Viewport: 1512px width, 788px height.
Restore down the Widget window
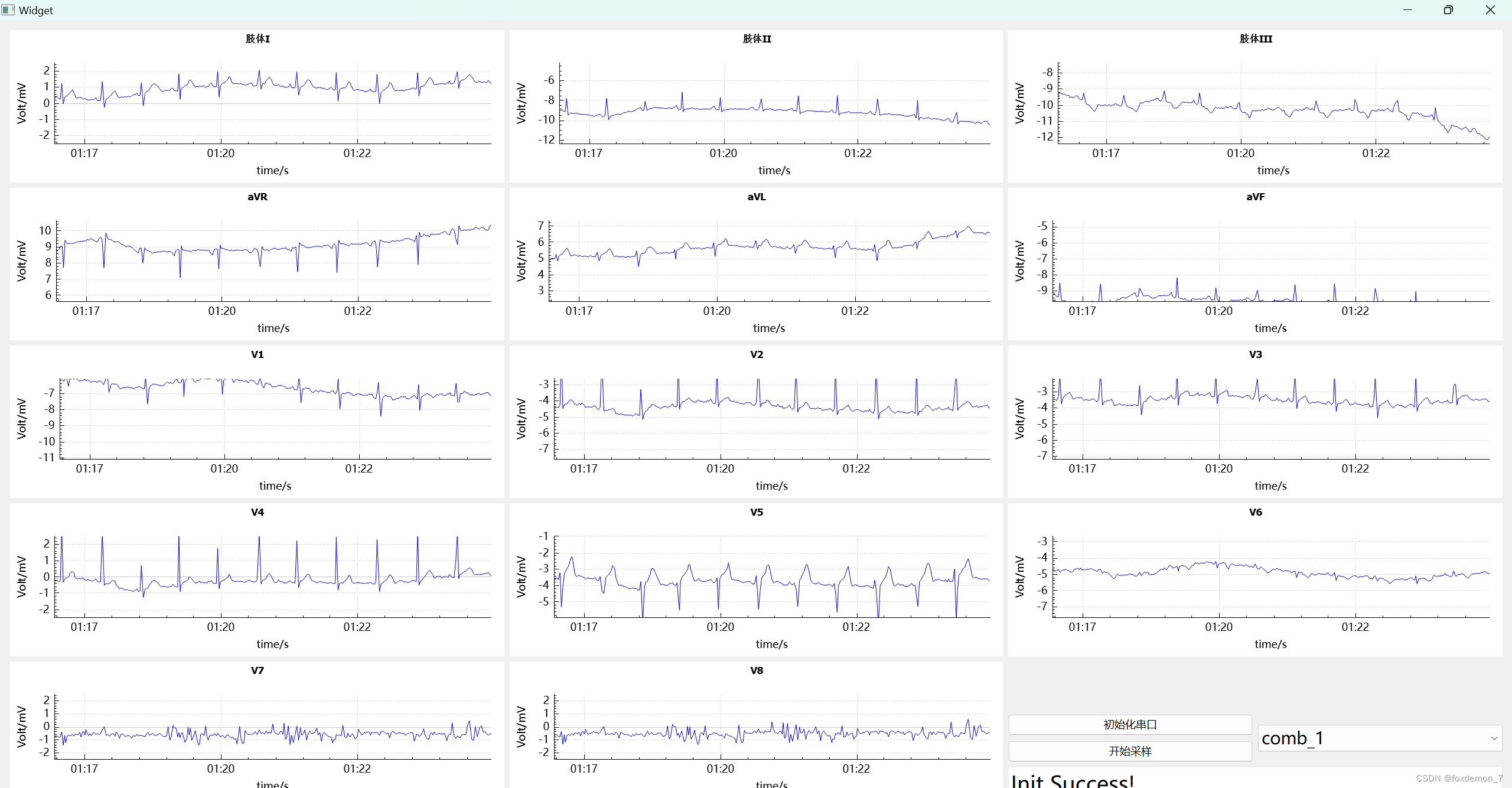click(x=1448, y=10)
